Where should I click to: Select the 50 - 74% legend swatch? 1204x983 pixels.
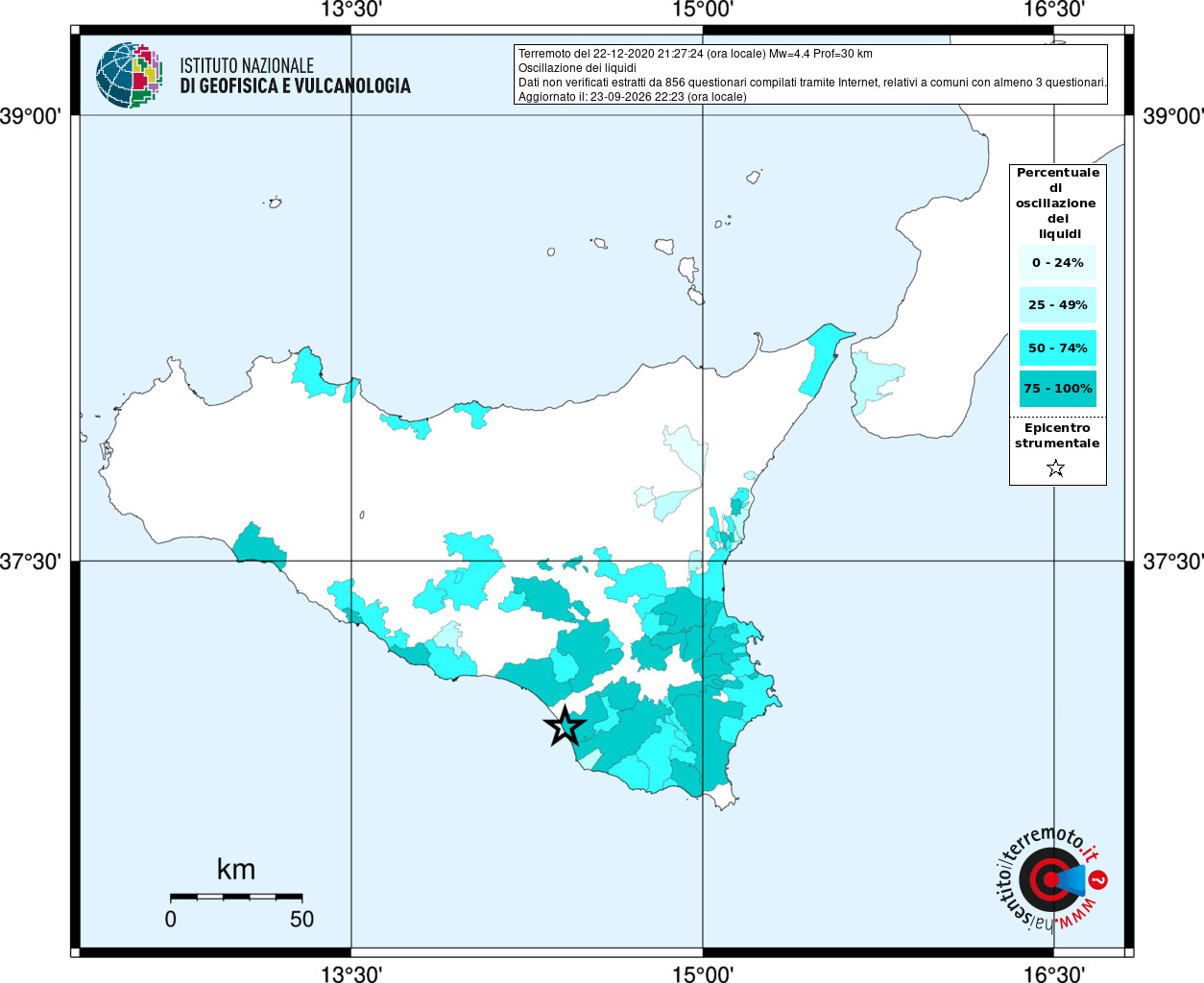1057,348
